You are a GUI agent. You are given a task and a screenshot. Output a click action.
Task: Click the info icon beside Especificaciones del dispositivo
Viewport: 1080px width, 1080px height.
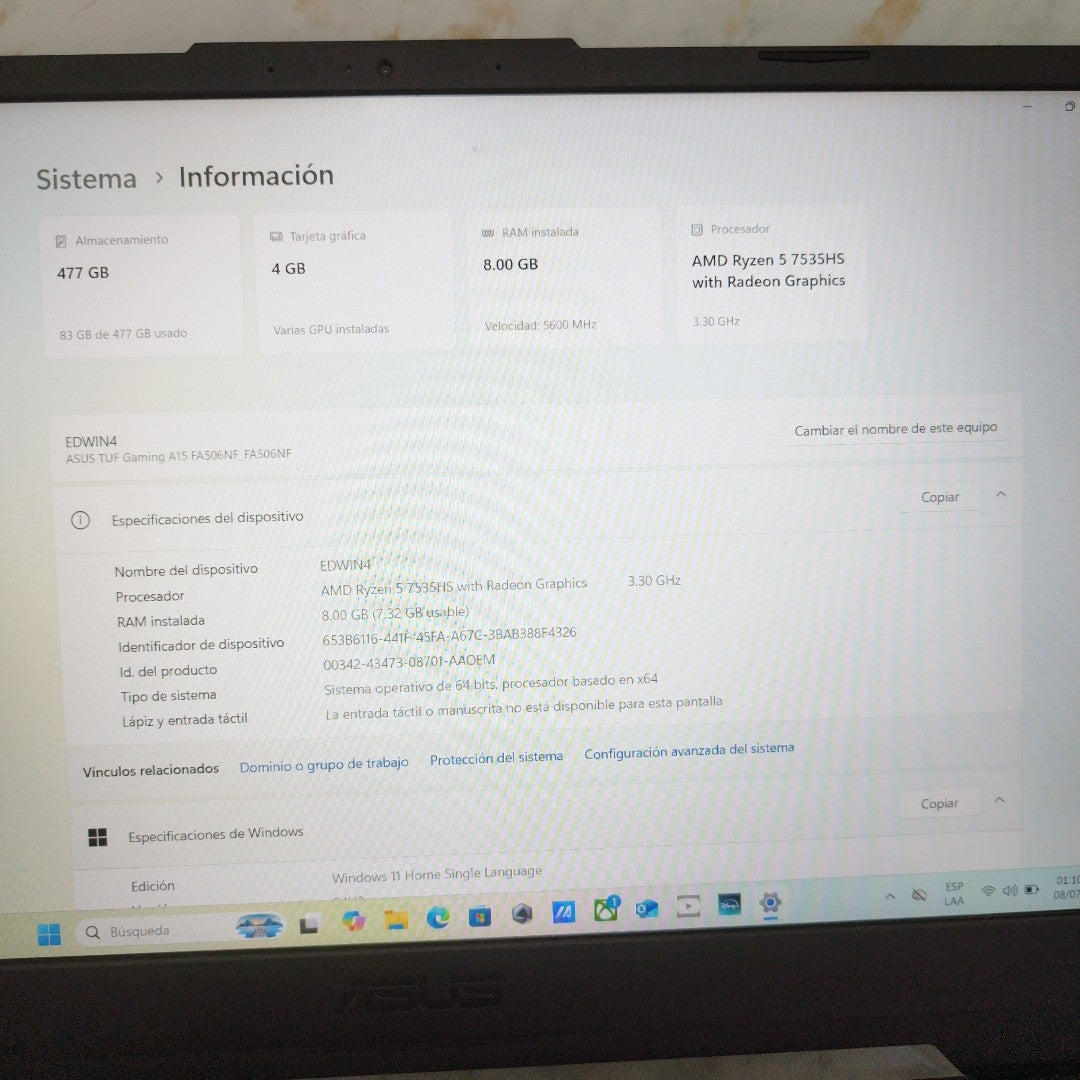click(x=81, y=520)
